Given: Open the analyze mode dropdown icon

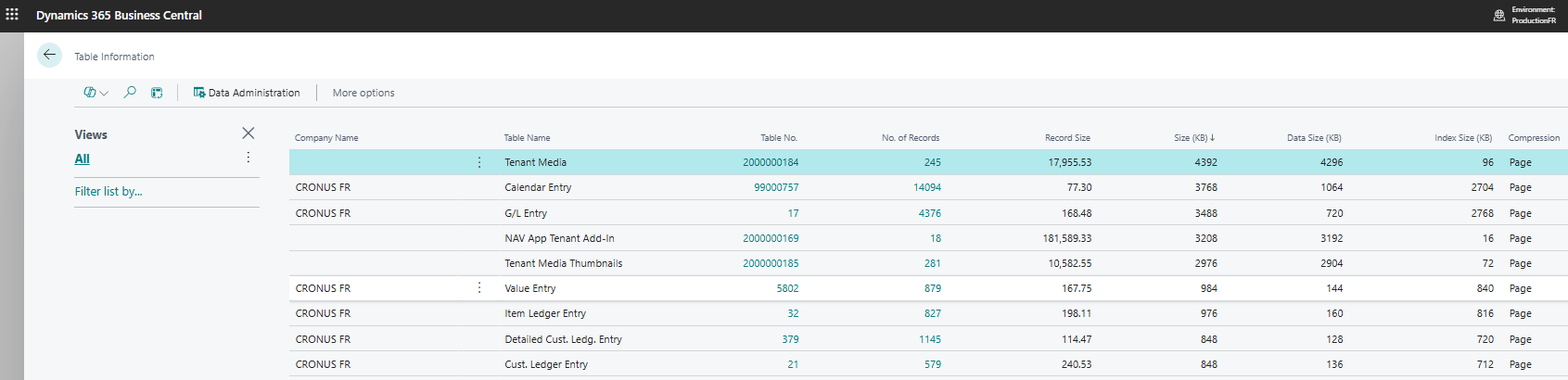Looking at the screenshot, I should pos(96,93).
